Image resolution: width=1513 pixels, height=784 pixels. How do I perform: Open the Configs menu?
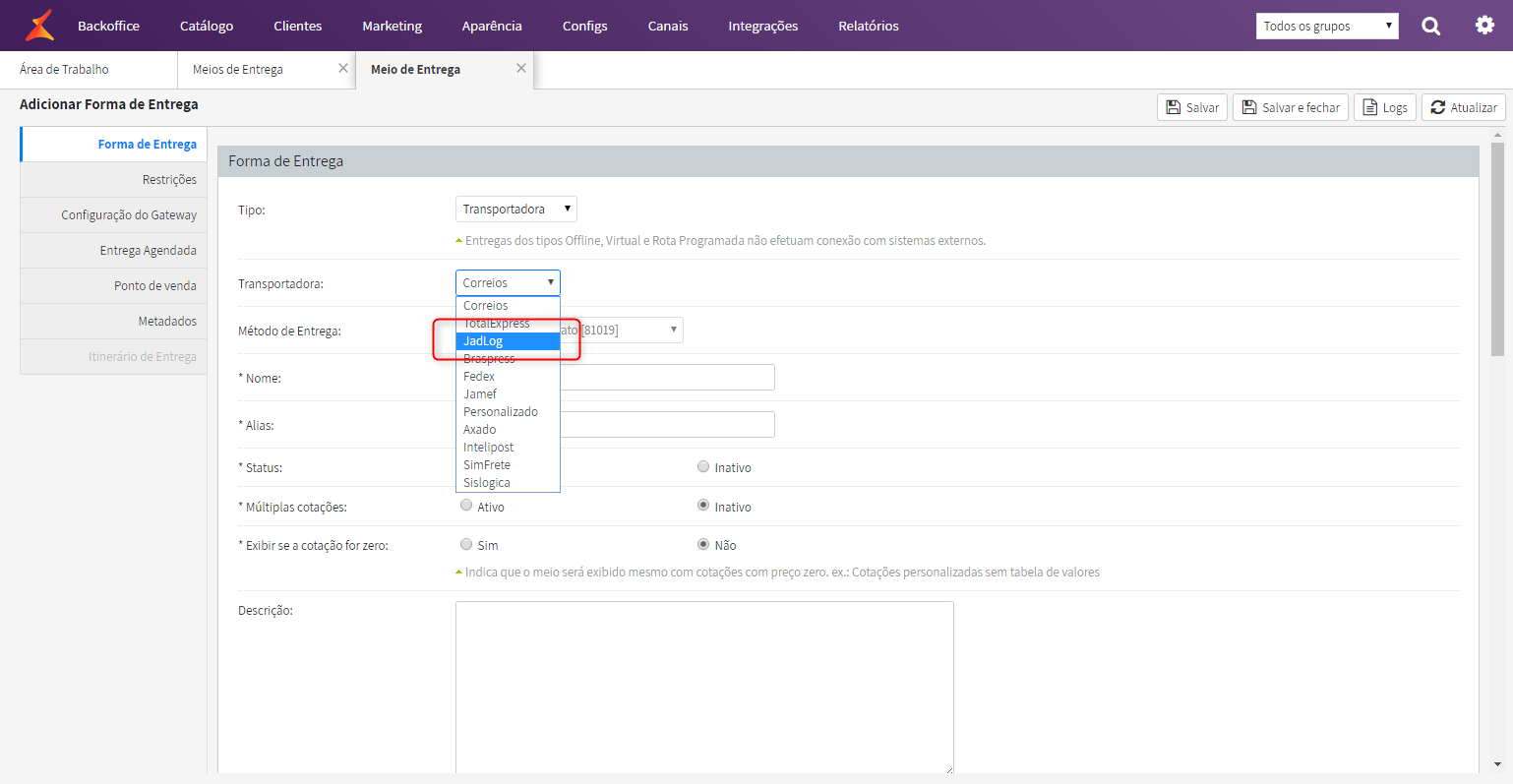click(585, 26)
